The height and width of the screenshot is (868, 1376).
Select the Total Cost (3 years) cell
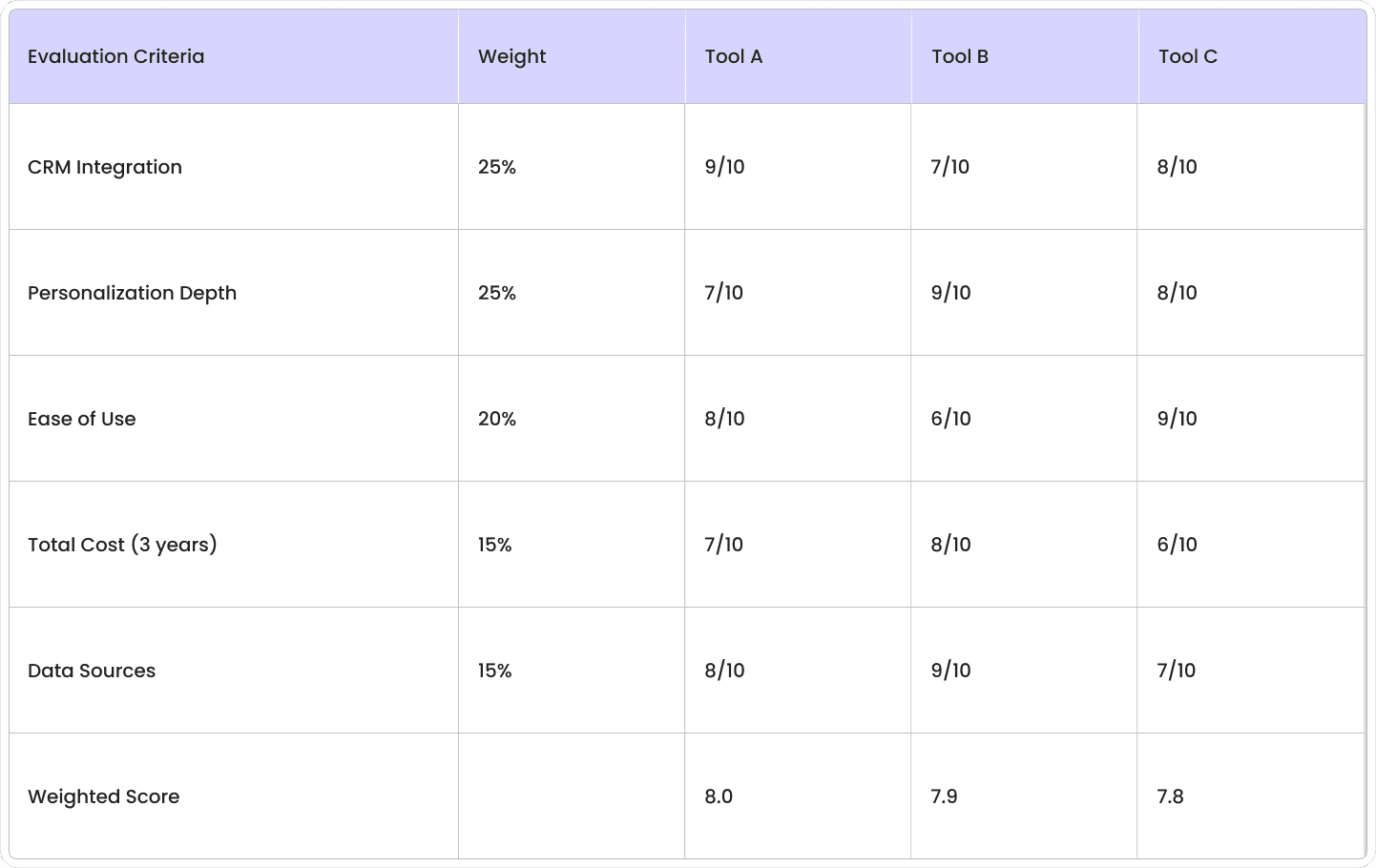(234, 545)
